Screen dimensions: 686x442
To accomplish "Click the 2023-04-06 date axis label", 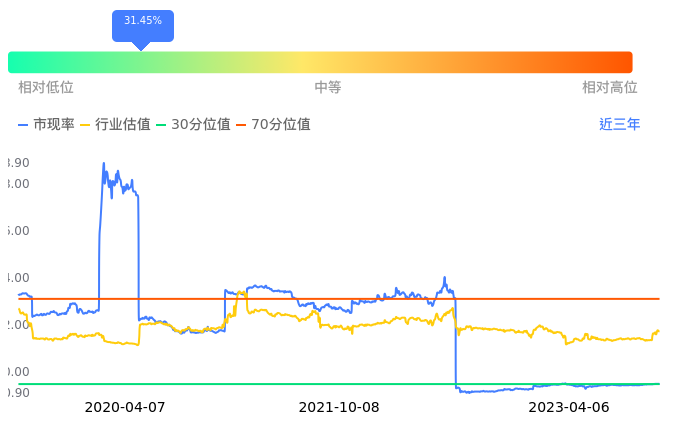I will (568, 408).
